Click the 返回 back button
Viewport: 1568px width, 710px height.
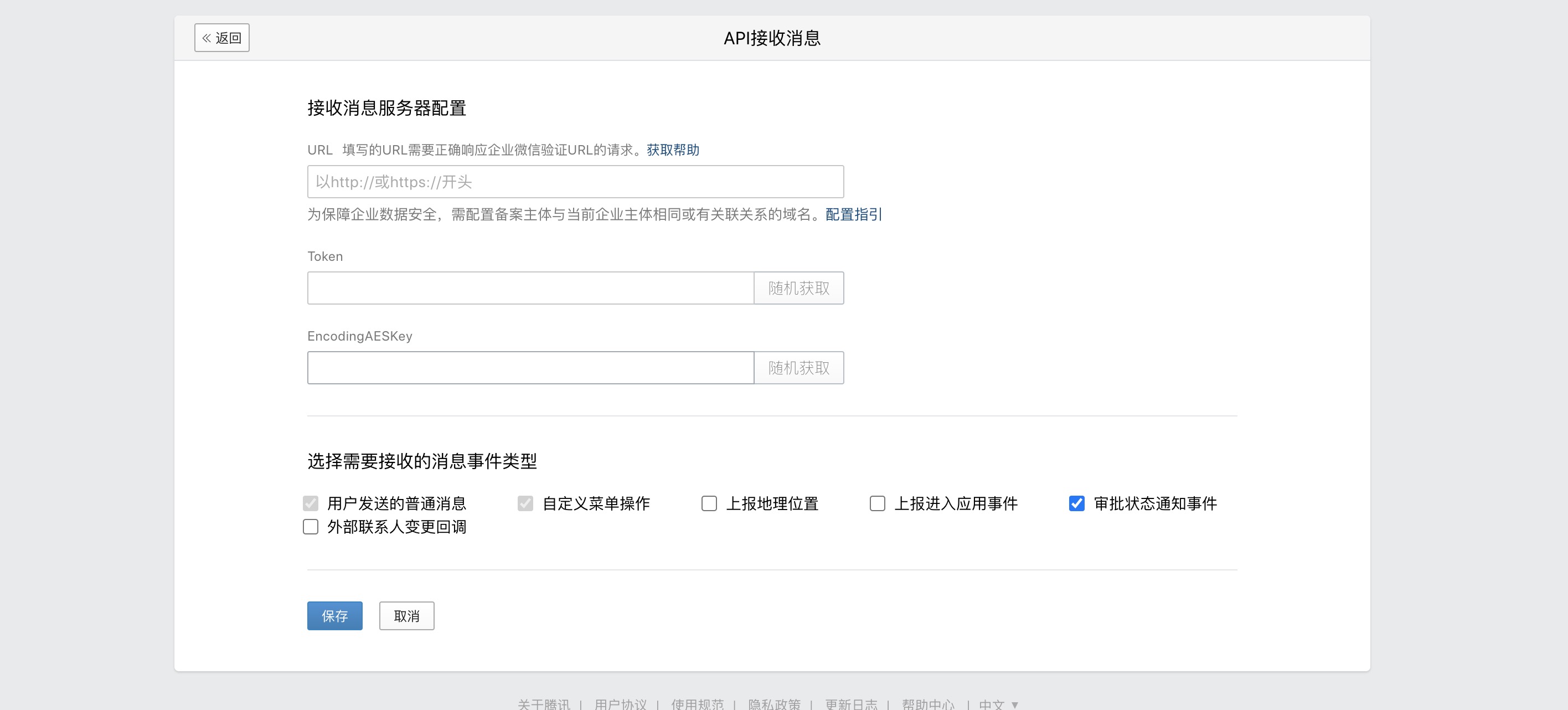[x=221, y=38]
